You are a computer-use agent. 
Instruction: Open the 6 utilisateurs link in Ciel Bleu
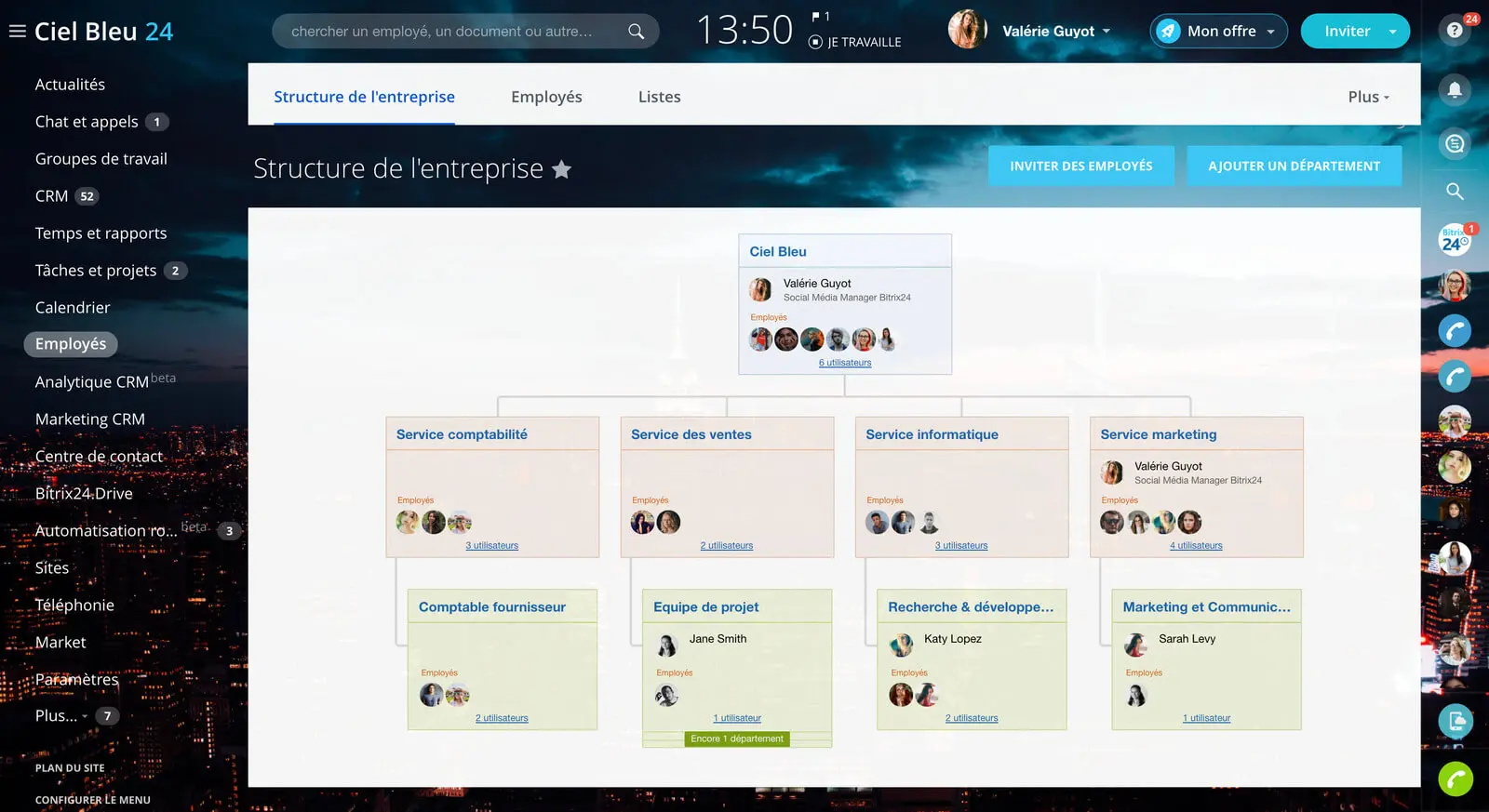[x=845, y=363]
